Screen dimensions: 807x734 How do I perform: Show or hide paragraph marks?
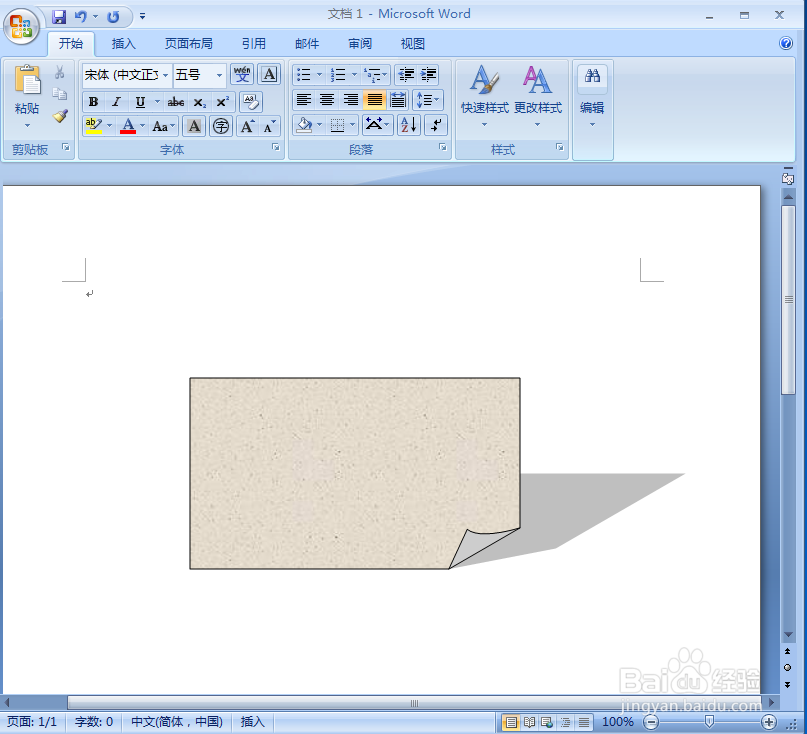point(436,125)
